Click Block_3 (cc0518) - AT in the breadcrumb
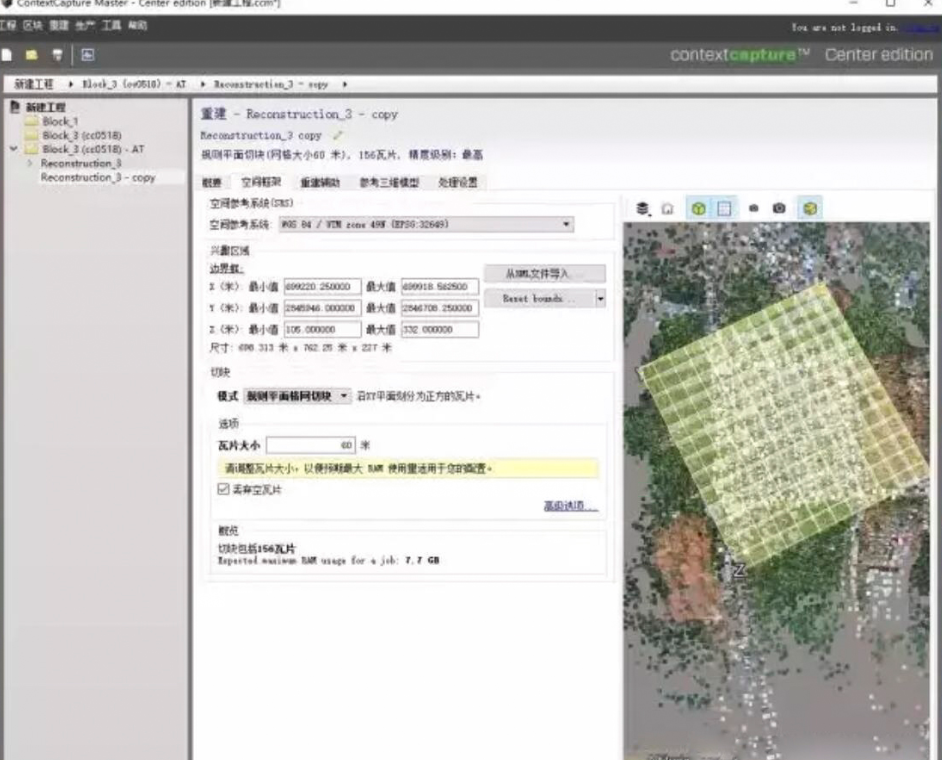942x760 pixels. click(134, 84)
